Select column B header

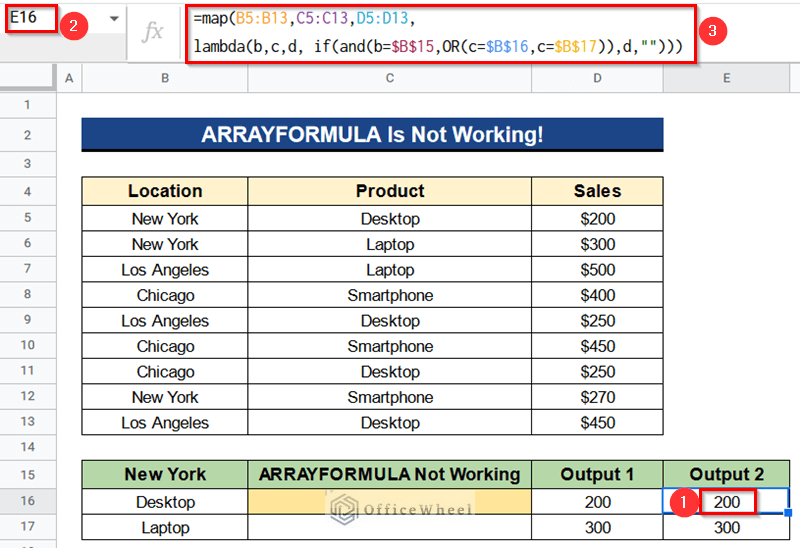[165, 78]
